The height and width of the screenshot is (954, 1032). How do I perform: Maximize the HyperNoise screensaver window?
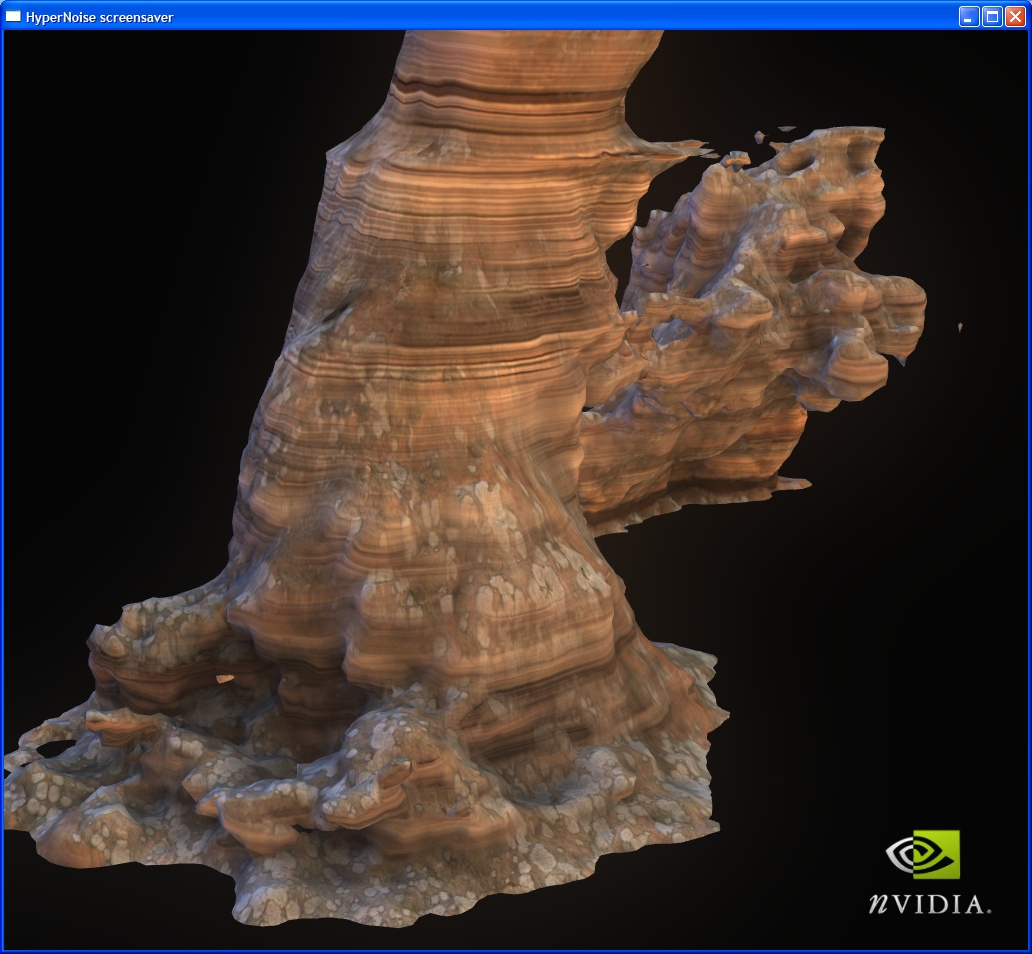[x=992, y=16]
